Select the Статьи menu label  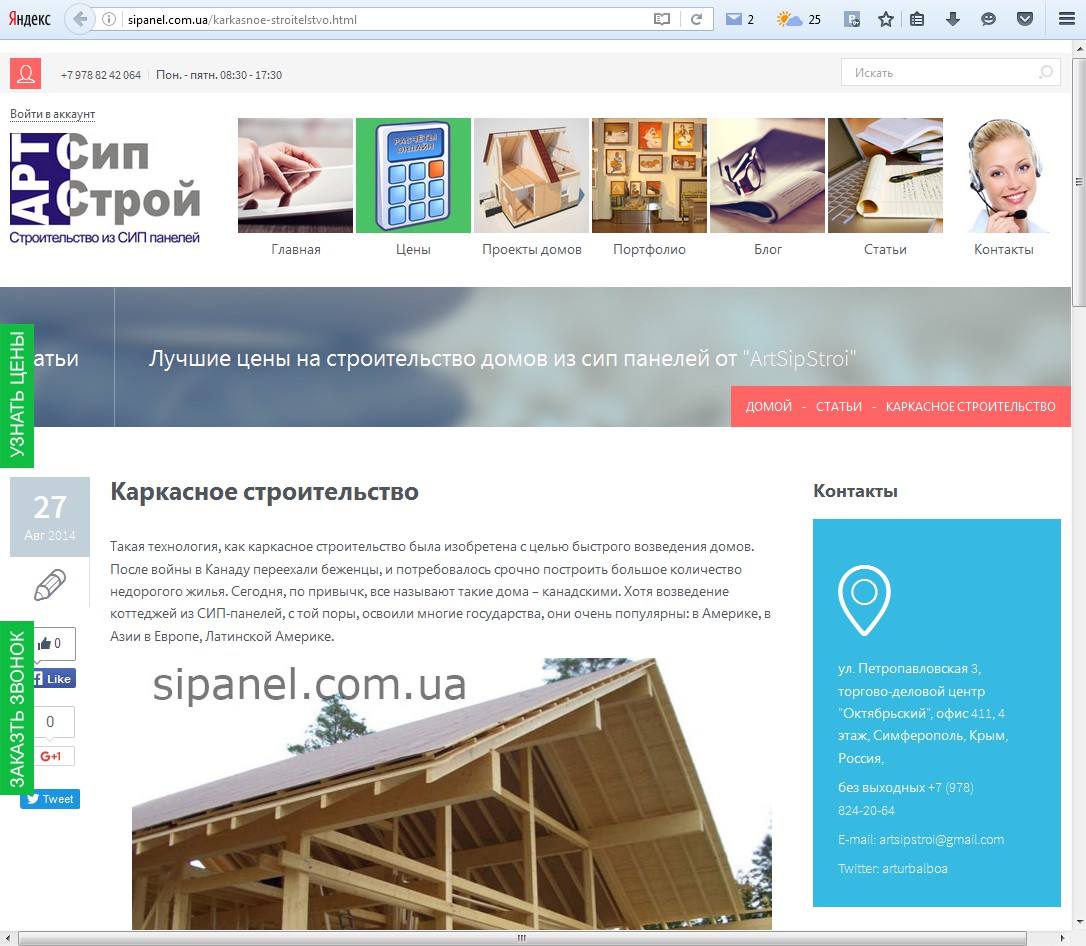885,249
